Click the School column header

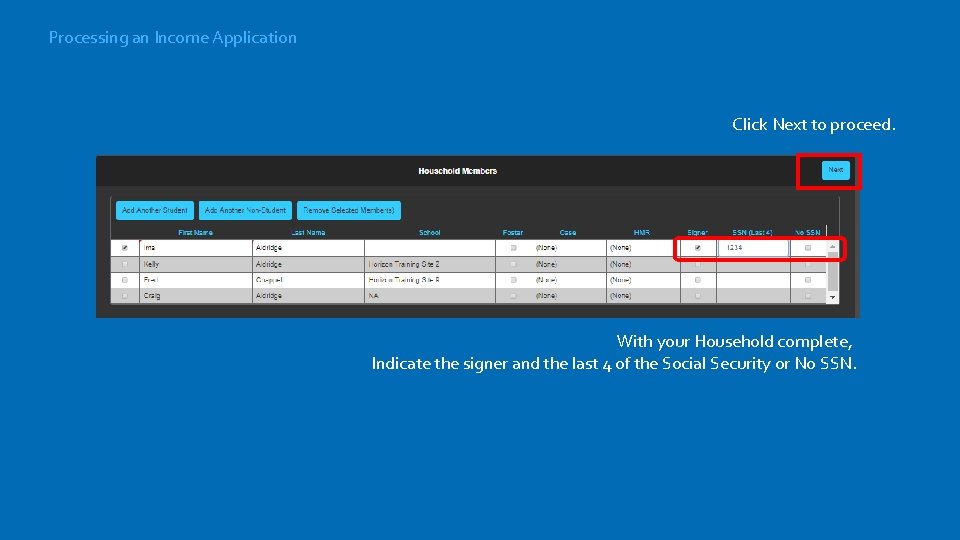pos(430,233)
